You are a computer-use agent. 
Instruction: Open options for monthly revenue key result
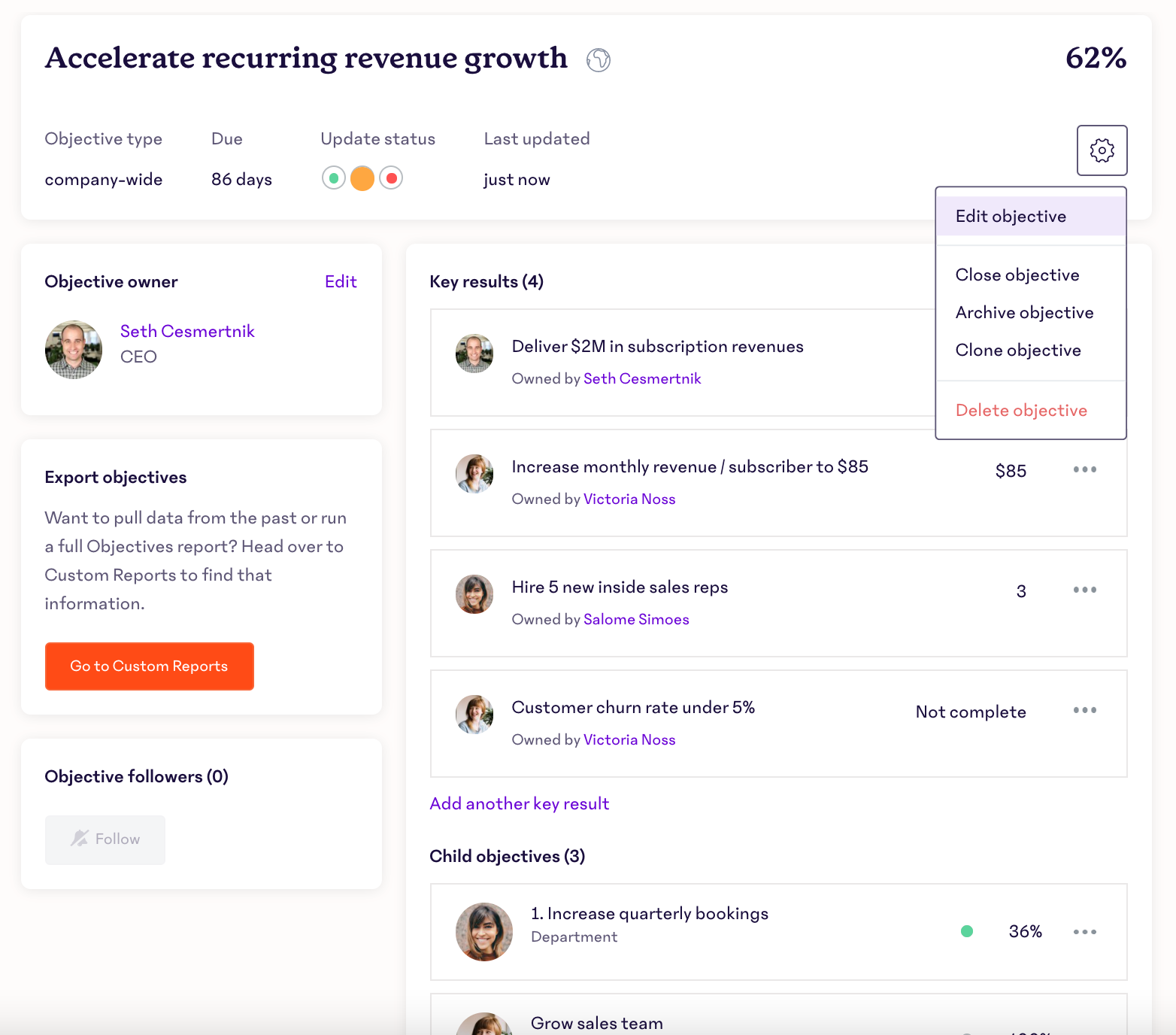tap(1085, 469)
